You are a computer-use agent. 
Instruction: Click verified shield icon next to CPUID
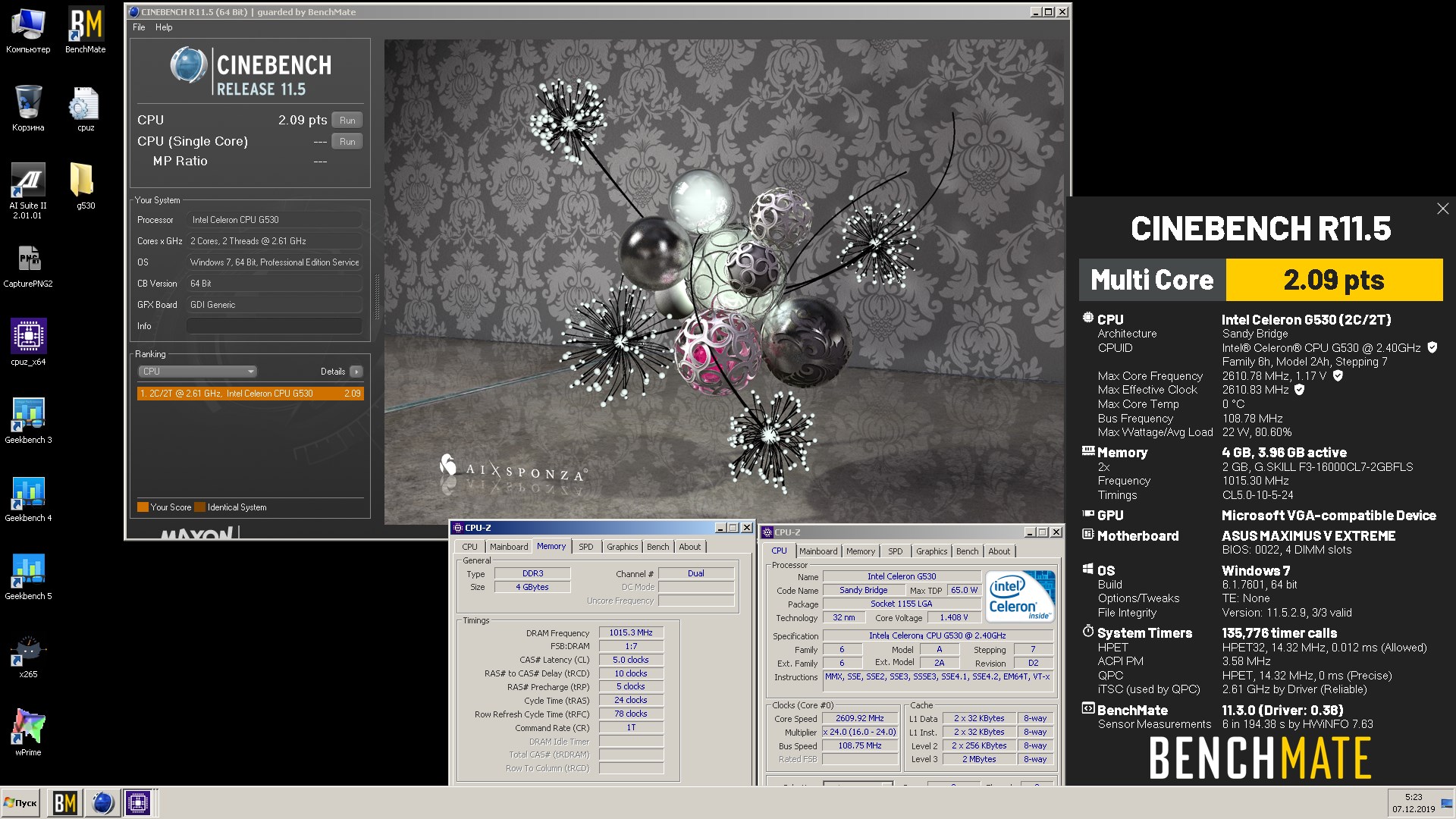point(1432,347)
